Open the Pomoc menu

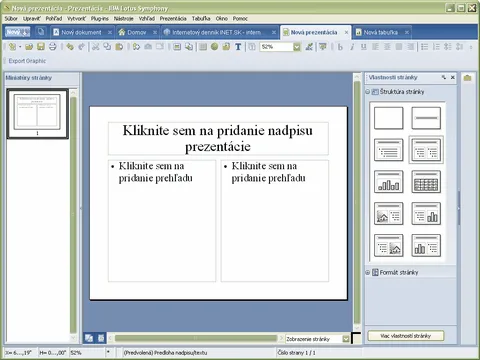240,18
